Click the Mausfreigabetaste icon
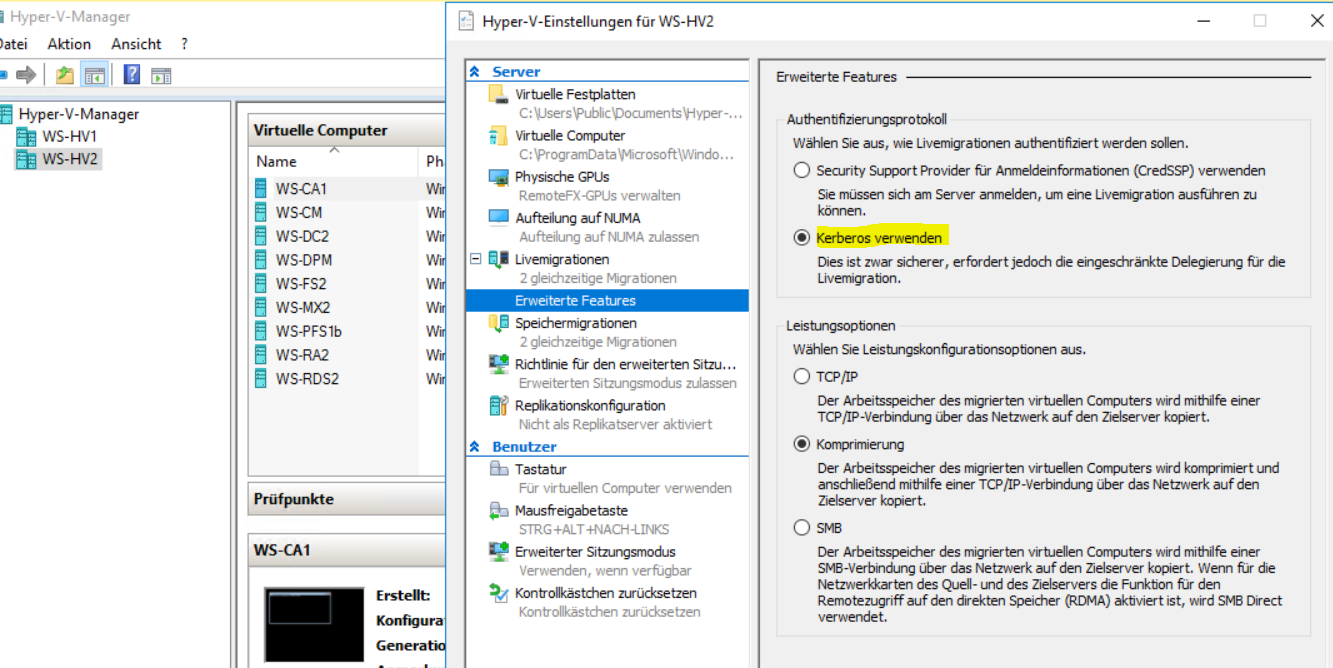1333x668 pixels. tap(499, 511)
